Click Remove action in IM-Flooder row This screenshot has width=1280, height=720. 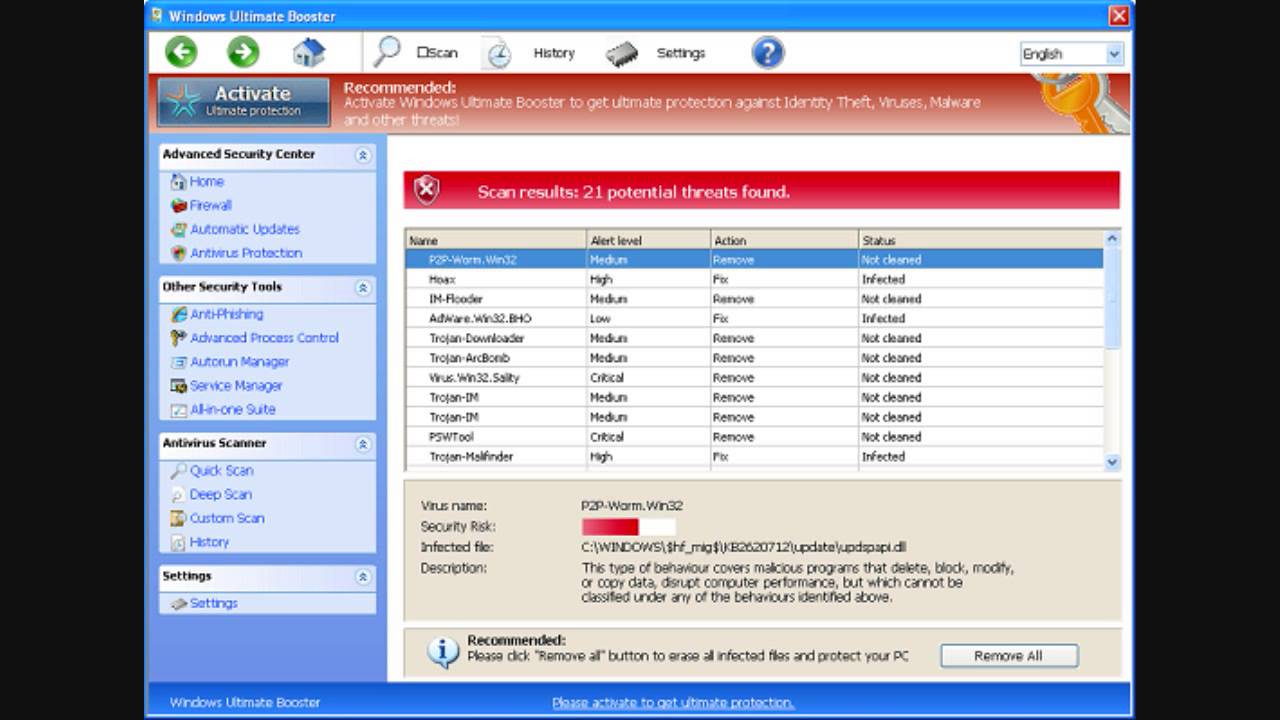coord(733,299)
